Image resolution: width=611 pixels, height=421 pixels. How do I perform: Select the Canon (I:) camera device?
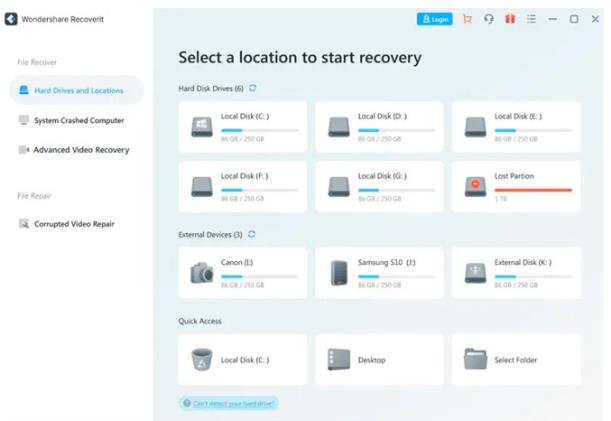point(240,272)
